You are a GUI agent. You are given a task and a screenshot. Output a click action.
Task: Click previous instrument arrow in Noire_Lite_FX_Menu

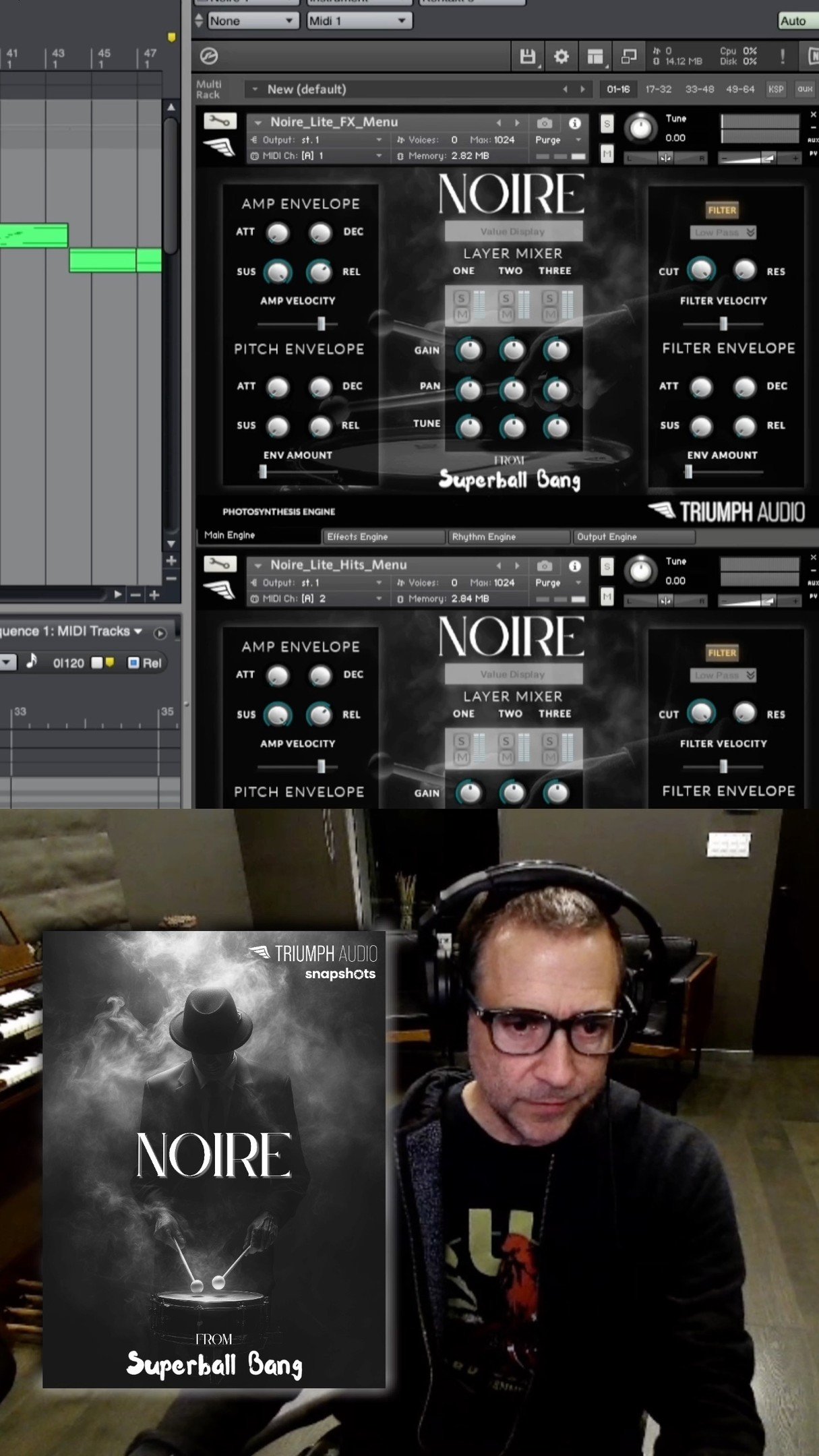coord(499,123)
